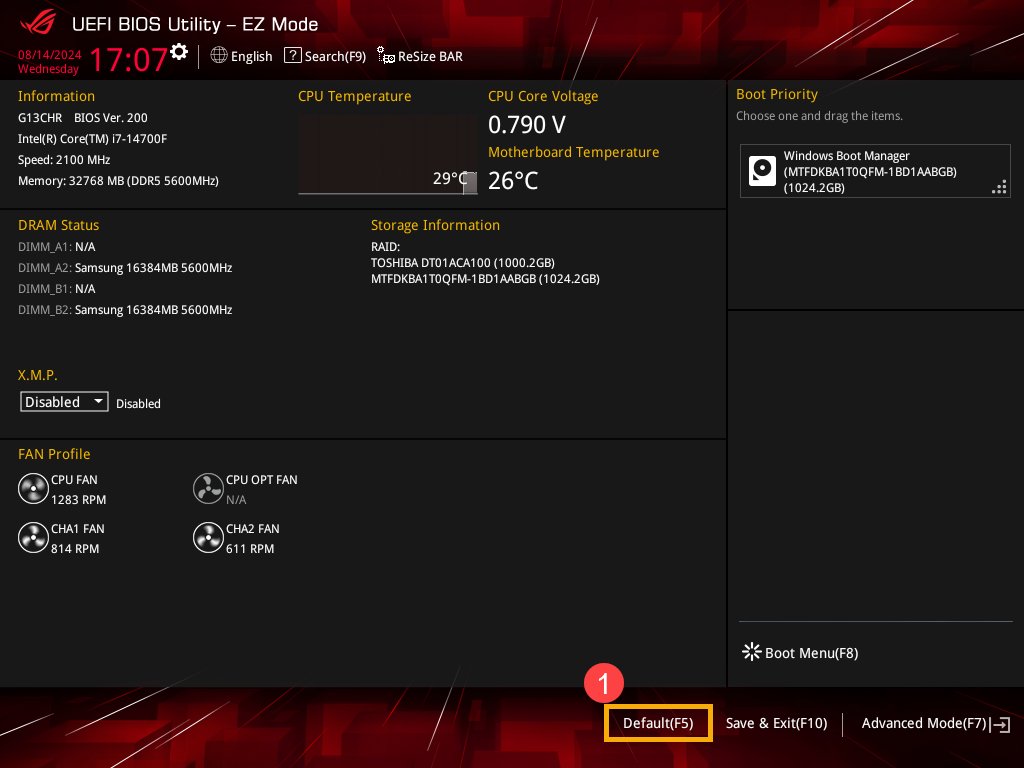
Task: Click the DRAM Status heading
Action: pos(58,225)
